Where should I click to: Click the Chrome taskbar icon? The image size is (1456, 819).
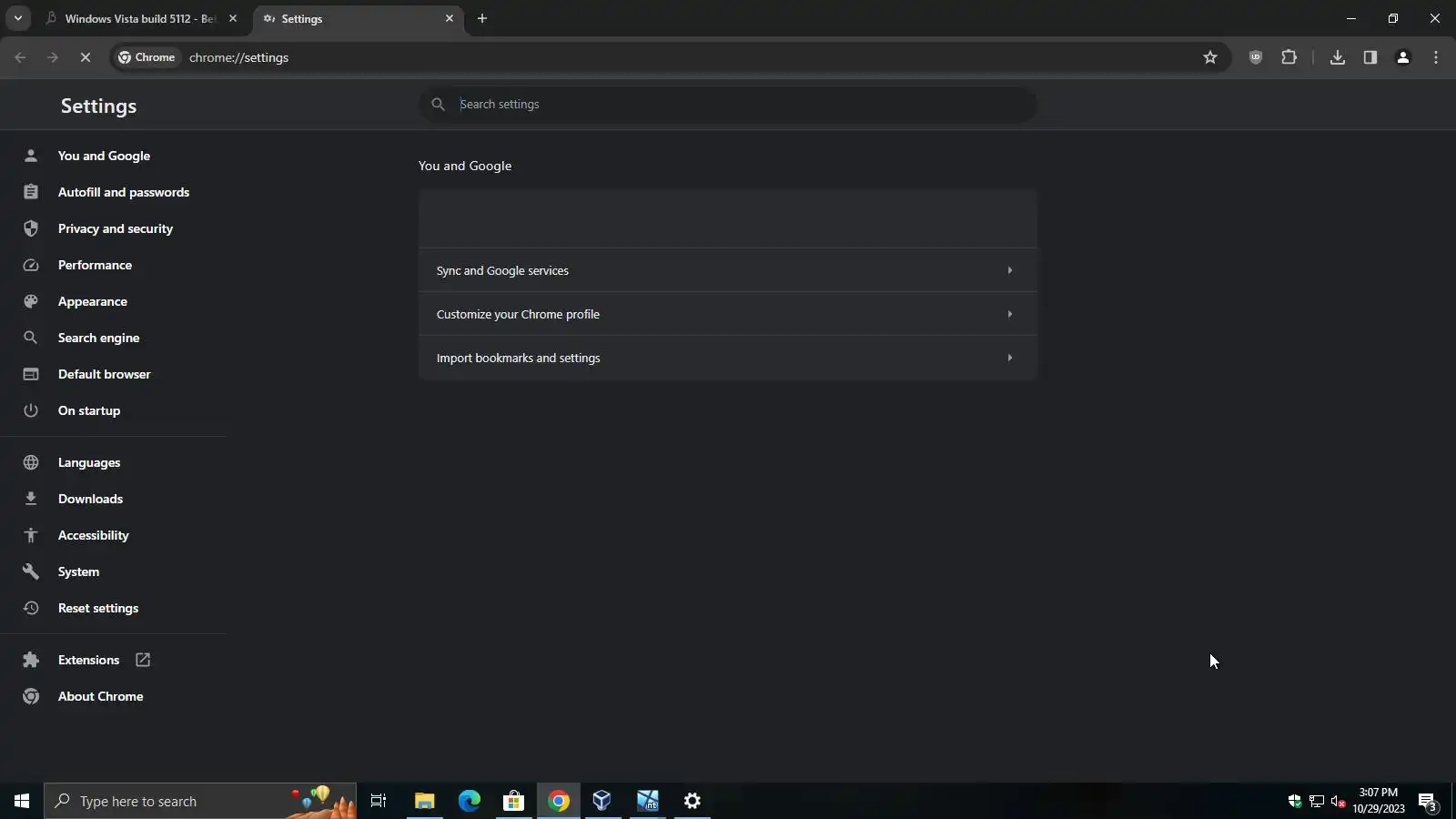coord(559,801)
